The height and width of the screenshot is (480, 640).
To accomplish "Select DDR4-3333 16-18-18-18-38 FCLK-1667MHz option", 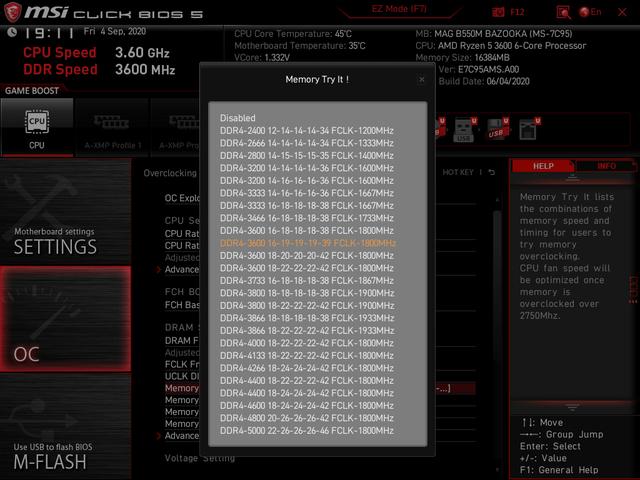I will click(307, 206).
